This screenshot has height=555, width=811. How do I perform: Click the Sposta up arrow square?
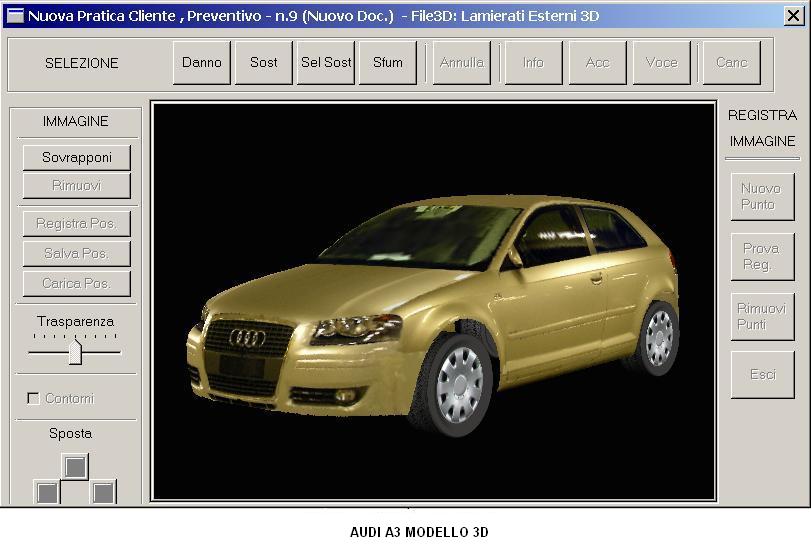76,467
